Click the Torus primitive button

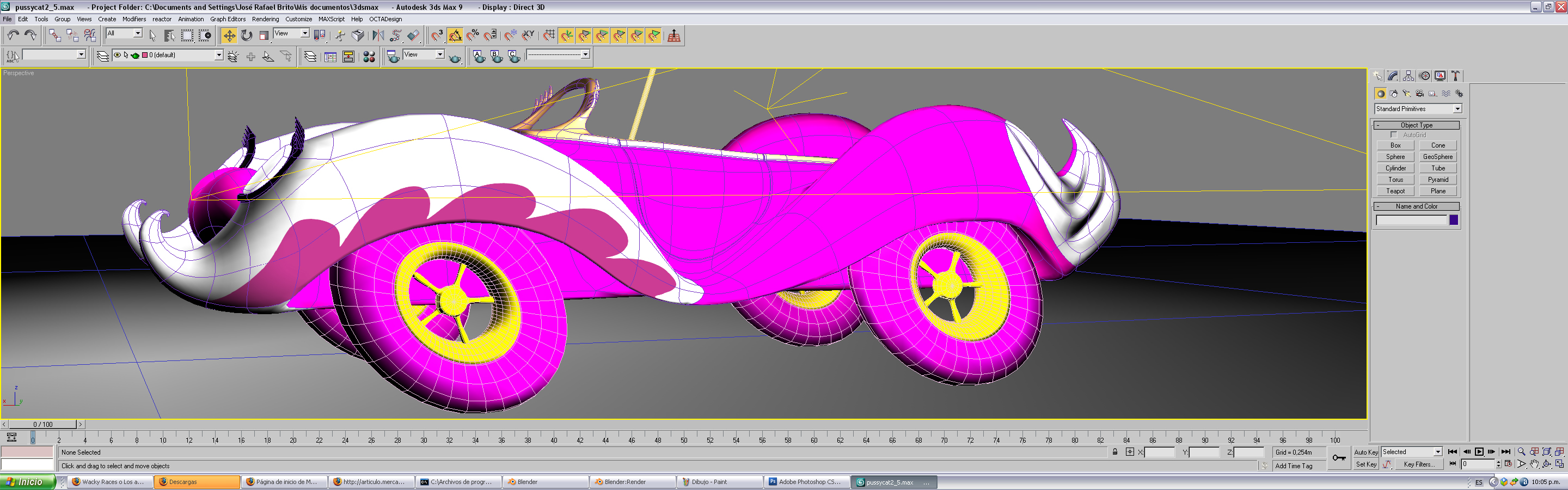click(x=1395, y=180)
